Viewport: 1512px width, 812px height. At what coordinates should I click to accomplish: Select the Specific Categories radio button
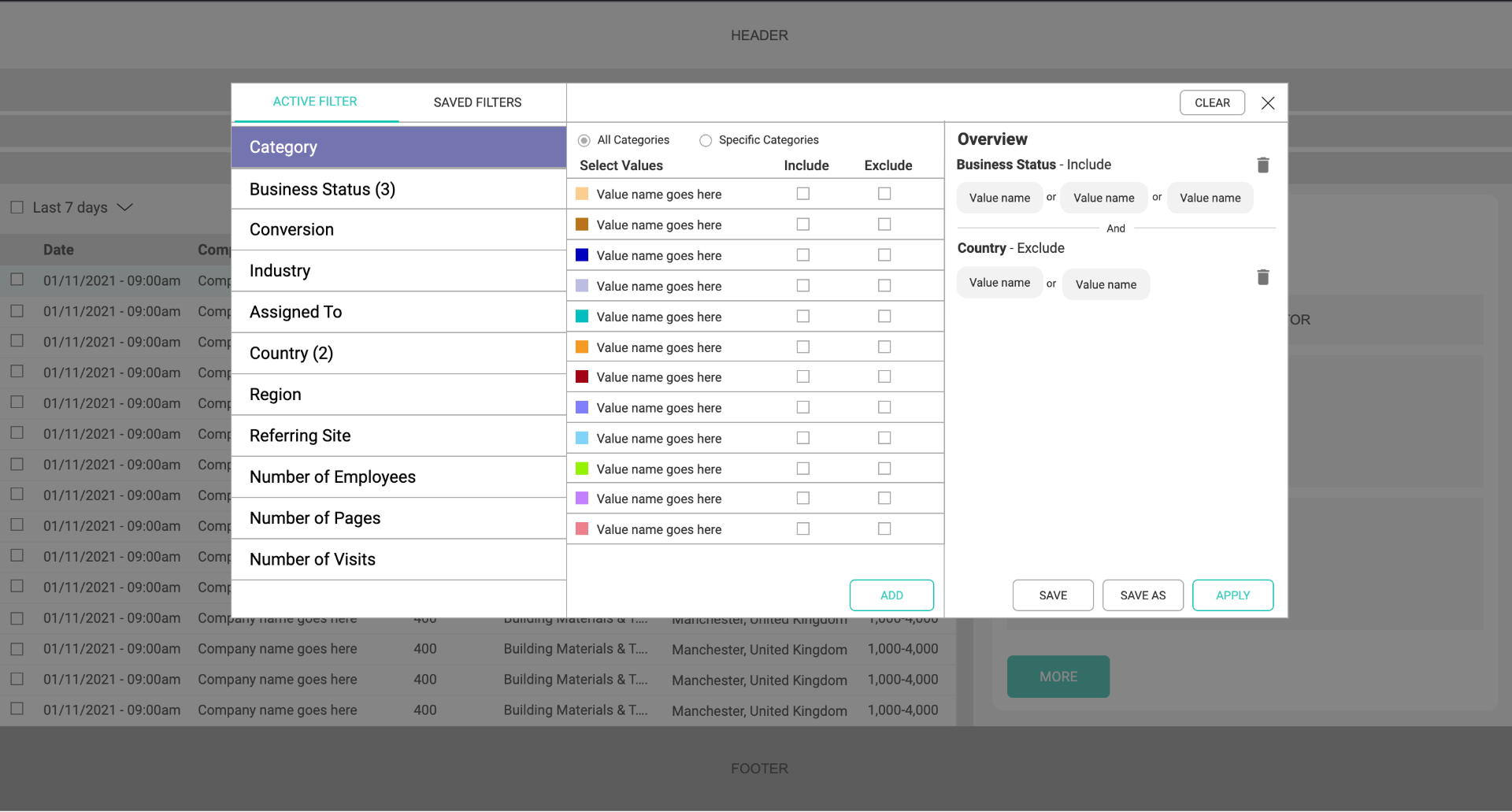click(x=706, y=140)
